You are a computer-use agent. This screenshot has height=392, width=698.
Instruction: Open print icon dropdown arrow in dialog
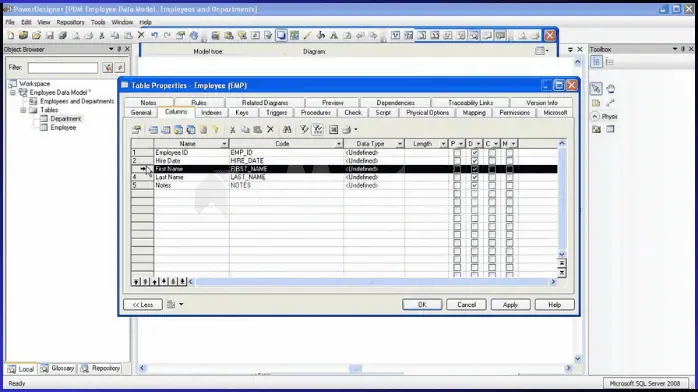[x=356, y=129]
